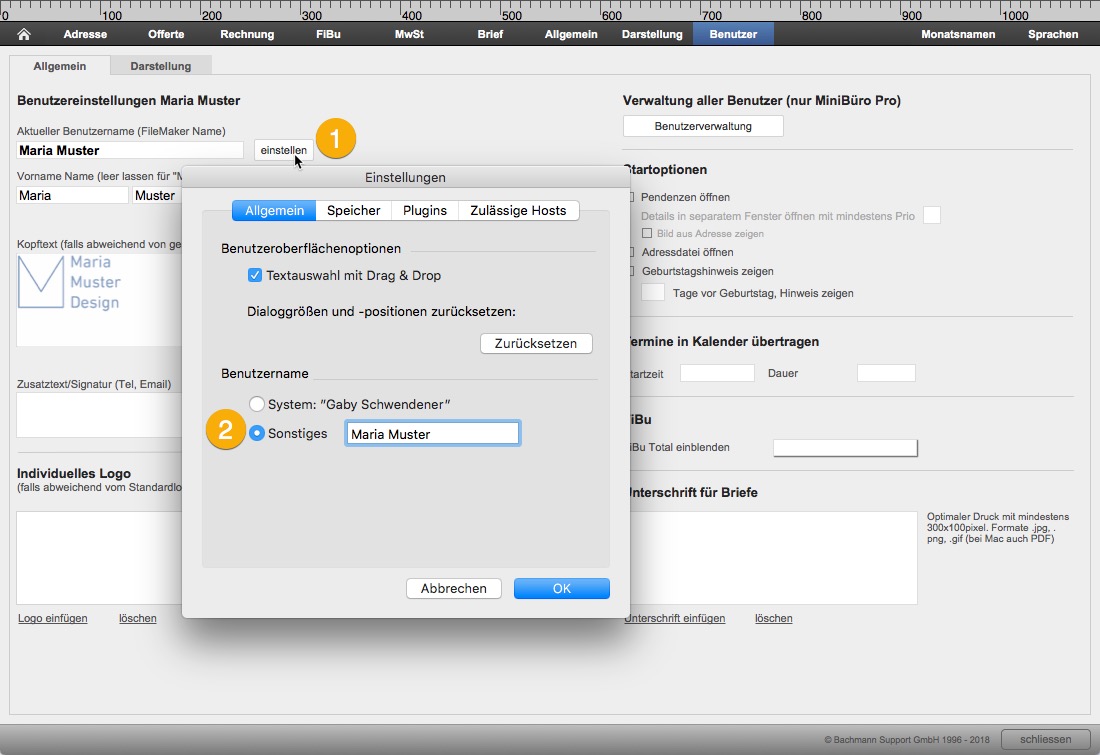Open the FiBu menu item
This screenshot has width=1100, height=755.
tap(328, 34)
